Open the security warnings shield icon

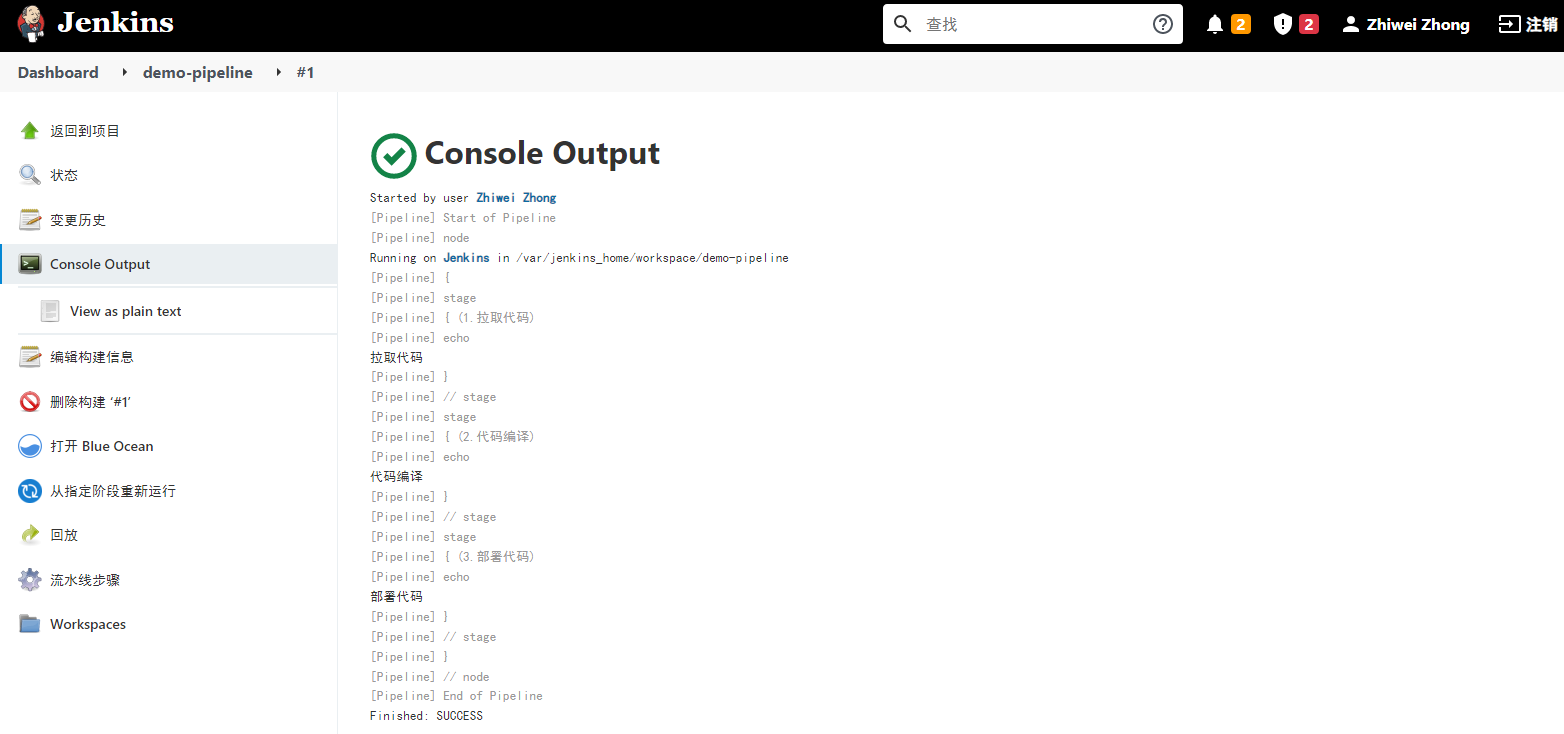click(1283, 24)
